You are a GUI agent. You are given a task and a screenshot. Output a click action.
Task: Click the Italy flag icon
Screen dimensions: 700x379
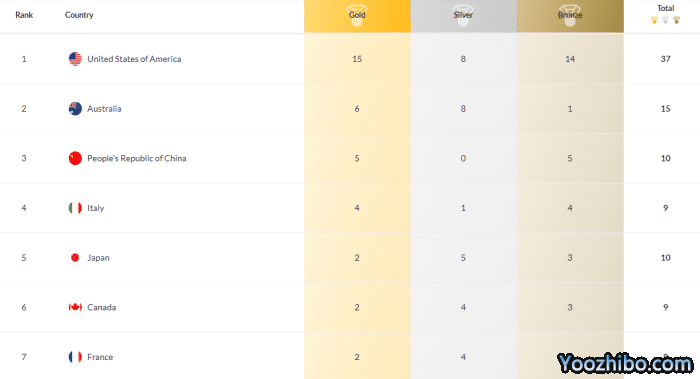(x=75, y=208)
